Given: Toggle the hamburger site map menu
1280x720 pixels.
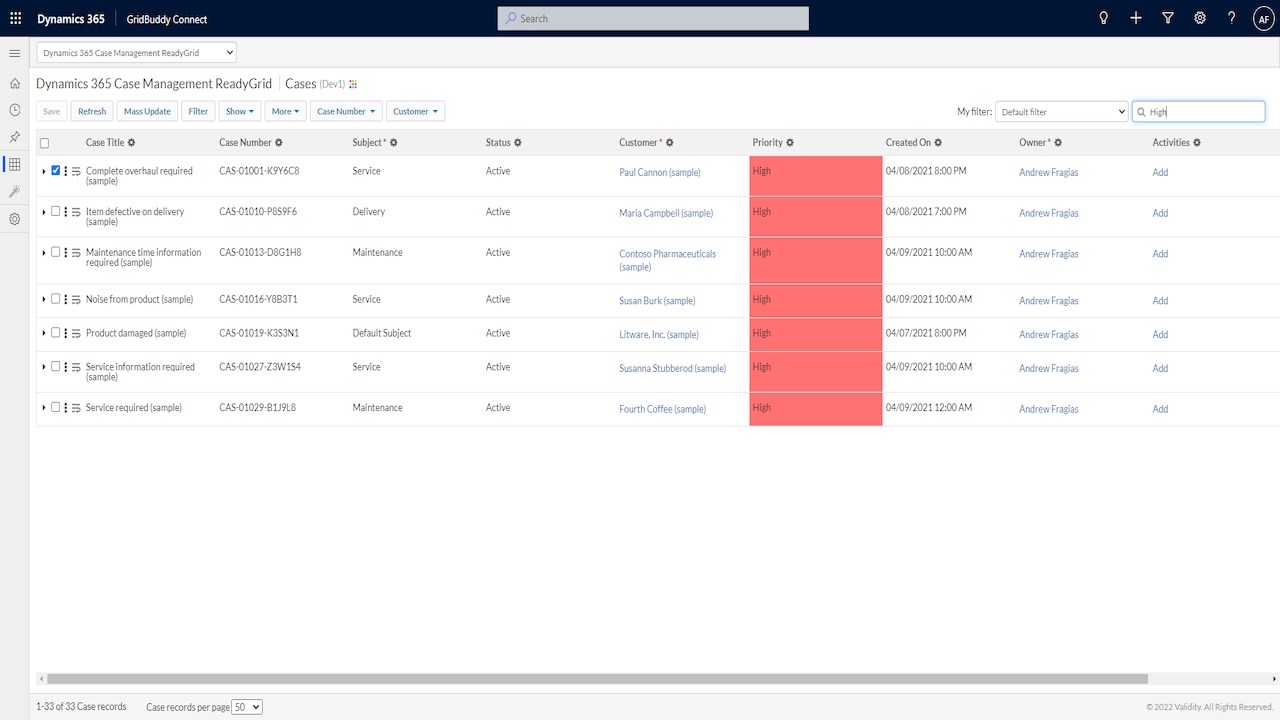Looking at the screenshot, I should (x=14, y=53).
